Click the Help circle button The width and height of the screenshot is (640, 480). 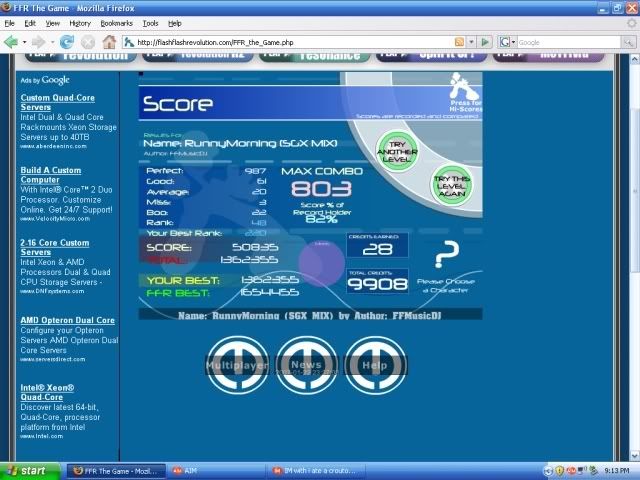click(374, 365)
